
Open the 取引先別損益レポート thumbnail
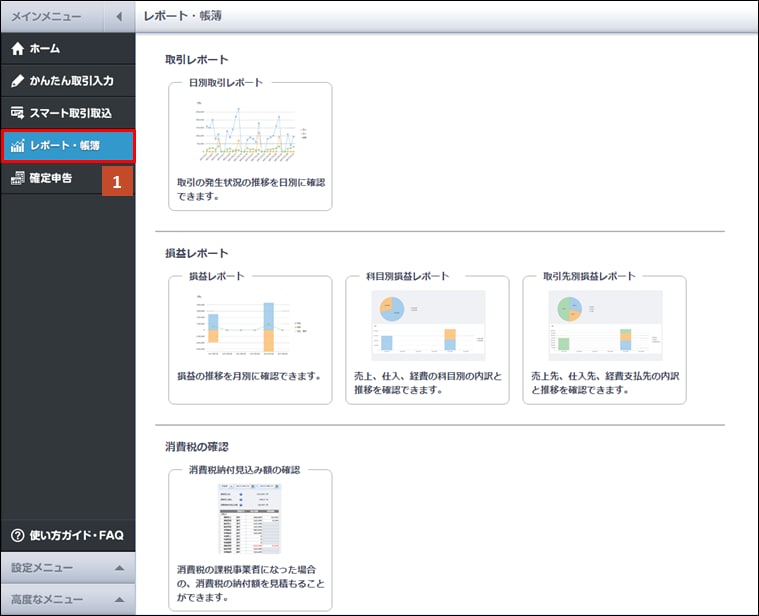click(x=605, y=325)
